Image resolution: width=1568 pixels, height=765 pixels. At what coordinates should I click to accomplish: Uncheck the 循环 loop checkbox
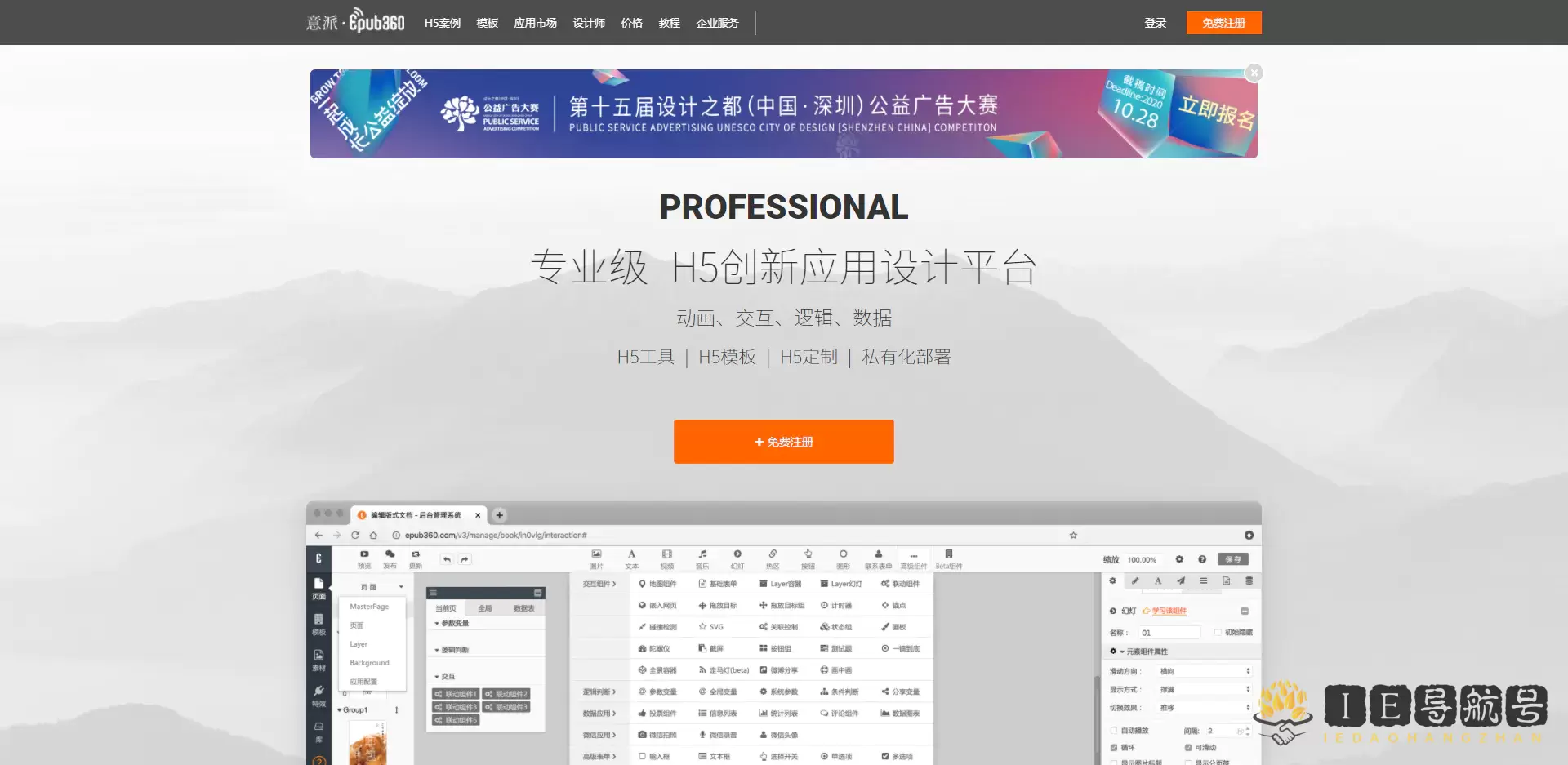[x=1114, y=748]
